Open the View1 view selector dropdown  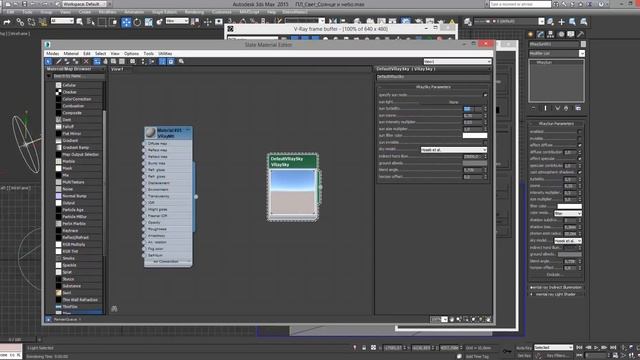pos(457,62)
